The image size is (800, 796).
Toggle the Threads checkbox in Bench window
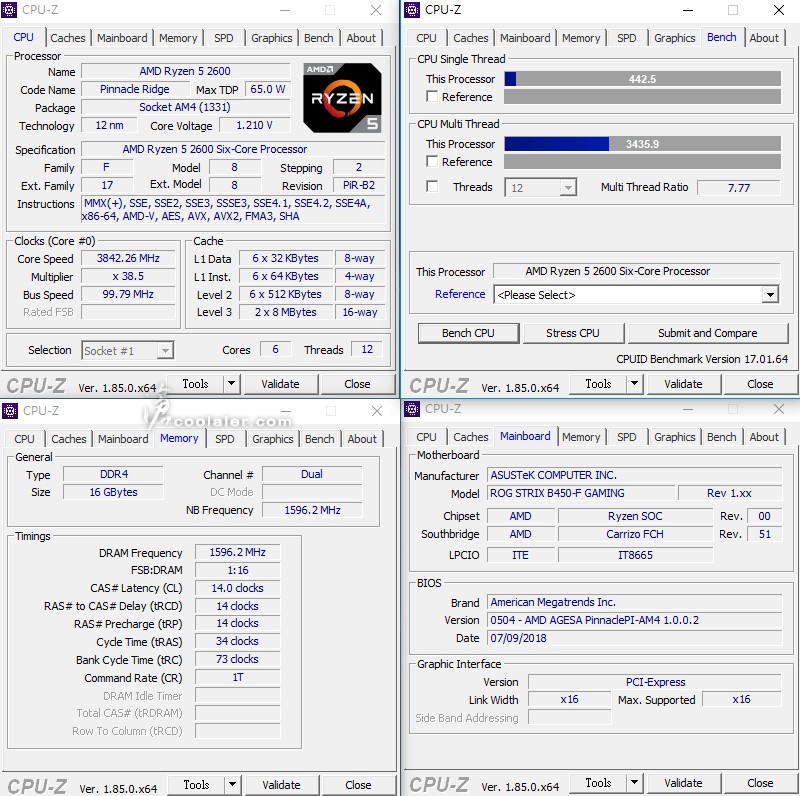coord(432,187)
